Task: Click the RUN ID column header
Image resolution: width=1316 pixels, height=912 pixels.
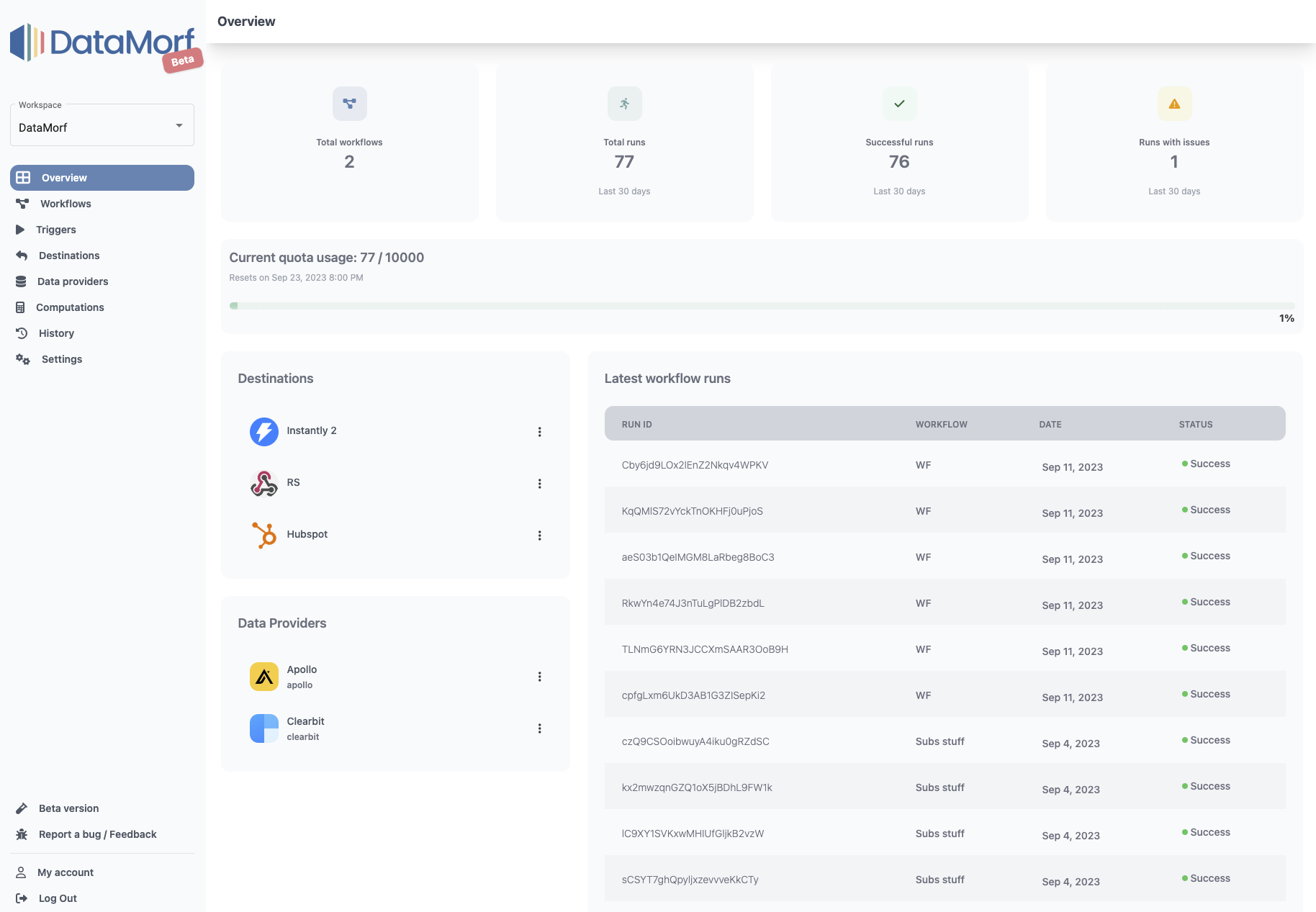Action: point(637,425)
